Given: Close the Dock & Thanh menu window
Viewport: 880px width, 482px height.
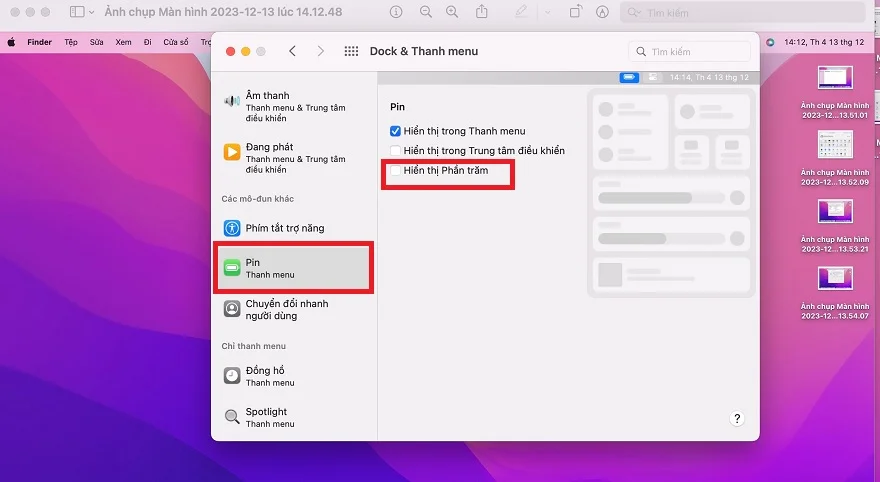Looking at the screenshot, I should 230,52.
